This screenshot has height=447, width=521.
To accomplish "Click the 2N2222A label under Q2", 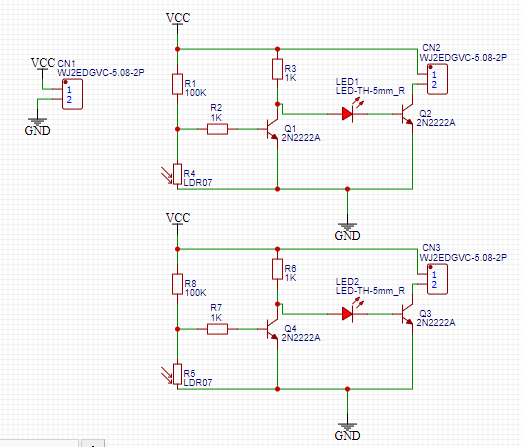I will tap(436, 123).
